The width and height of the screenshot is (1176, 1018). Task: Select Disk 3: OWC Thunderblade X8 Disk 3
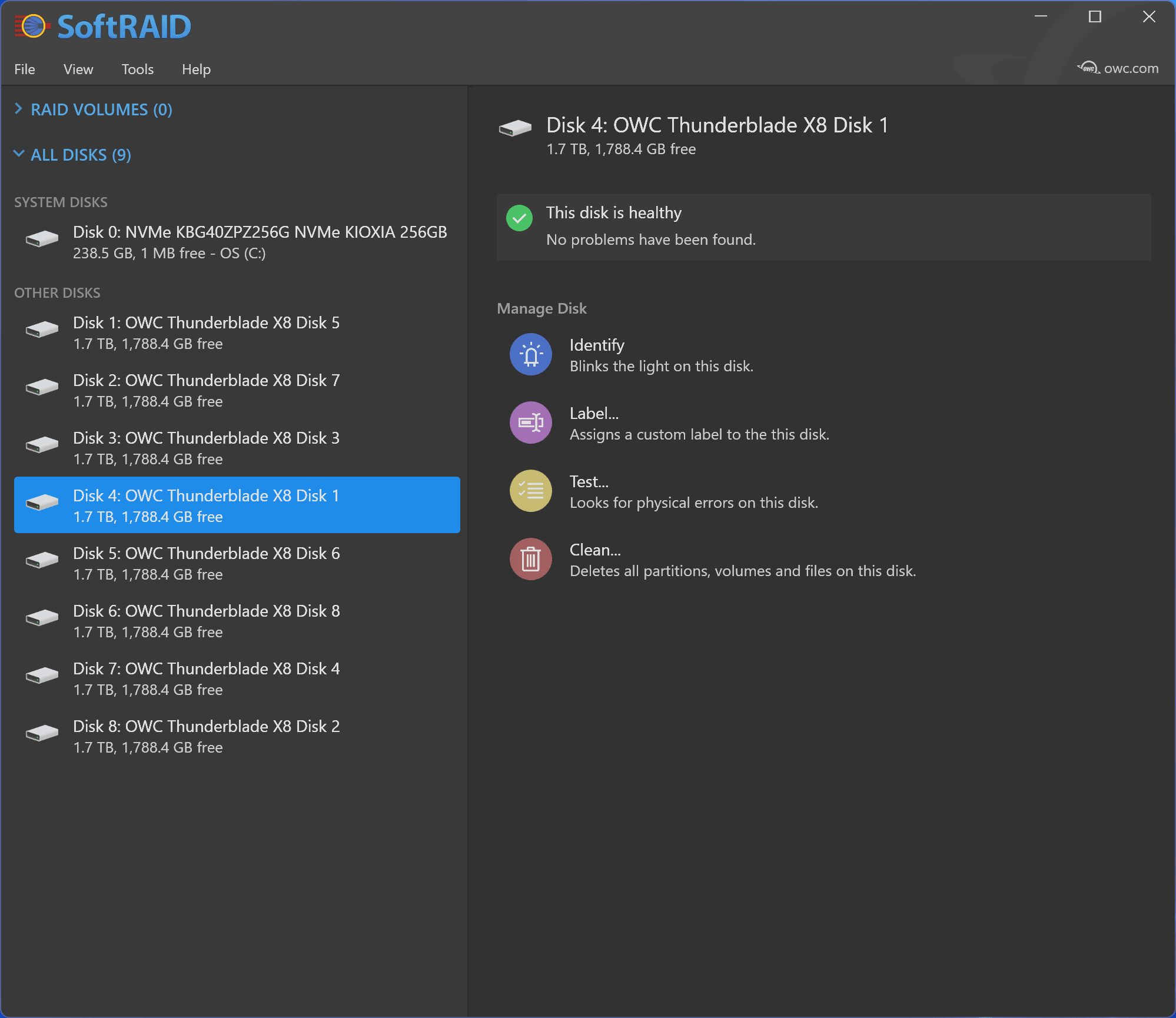click(x=206, y=448)
